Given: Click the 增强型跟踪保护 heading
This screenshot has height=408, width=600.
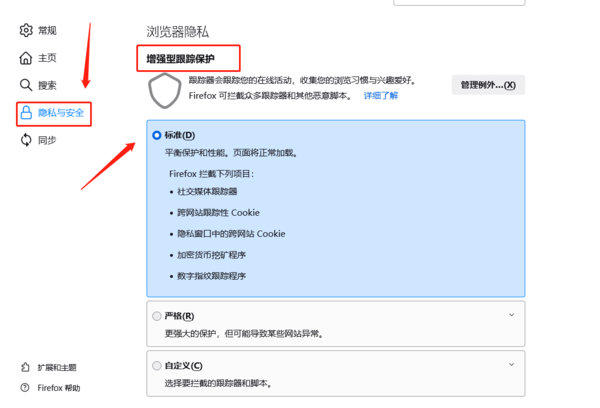Looking at the screenshot, I should (180, 59).
